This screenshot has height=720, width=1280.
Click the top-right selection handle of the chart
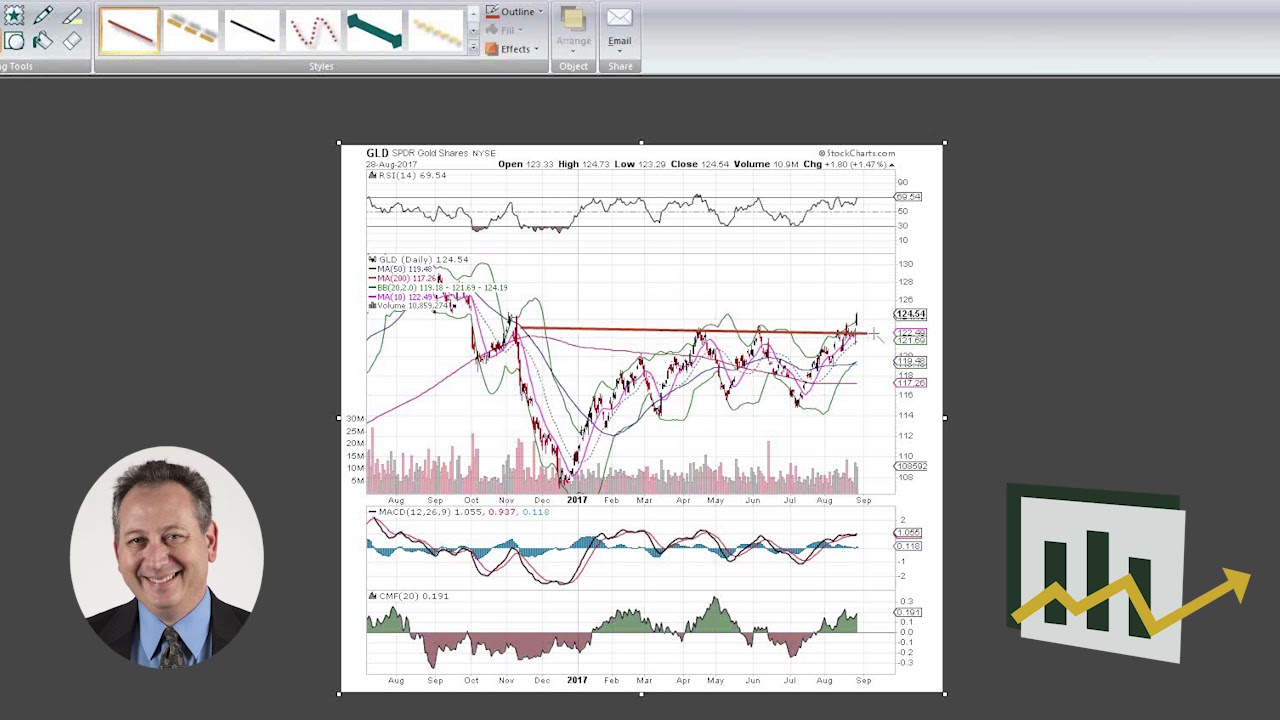(x=944, y=144)
